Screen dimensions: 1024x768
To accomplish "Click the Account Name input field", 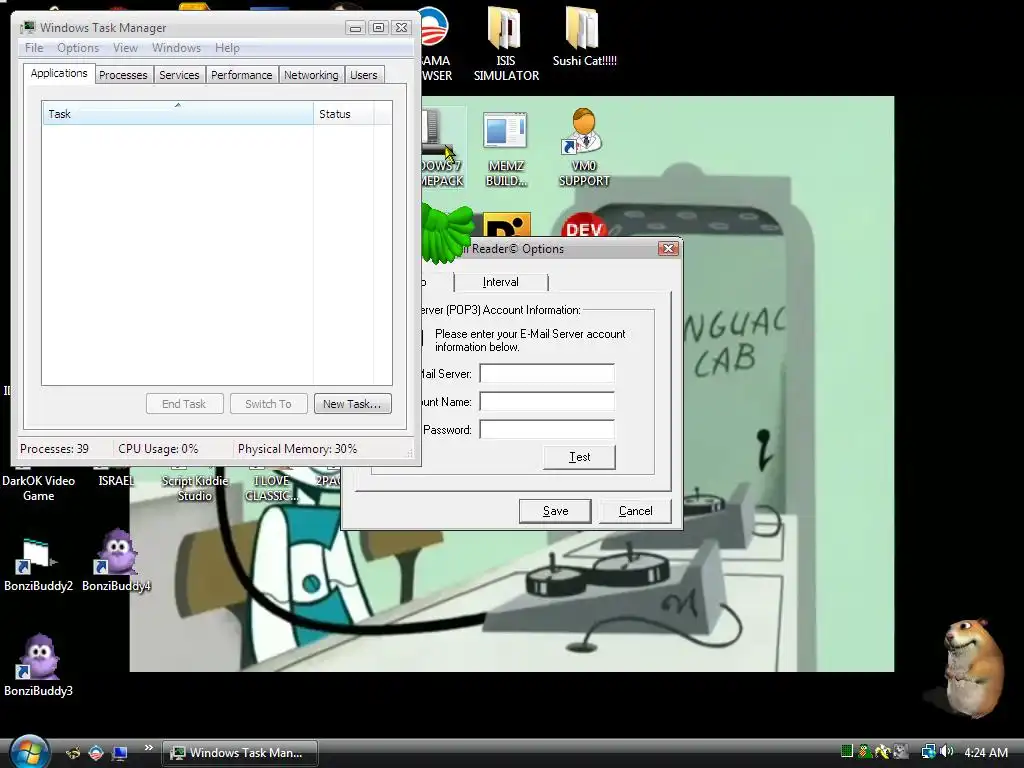I will pyautogui.click(x=547, y=402).
